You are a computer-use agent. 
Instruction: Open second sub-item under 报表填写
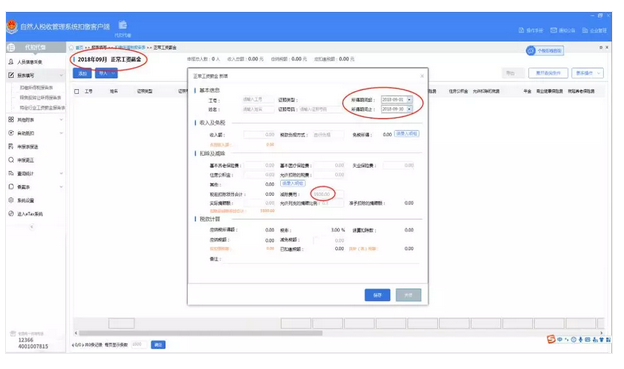coord(41,98)
